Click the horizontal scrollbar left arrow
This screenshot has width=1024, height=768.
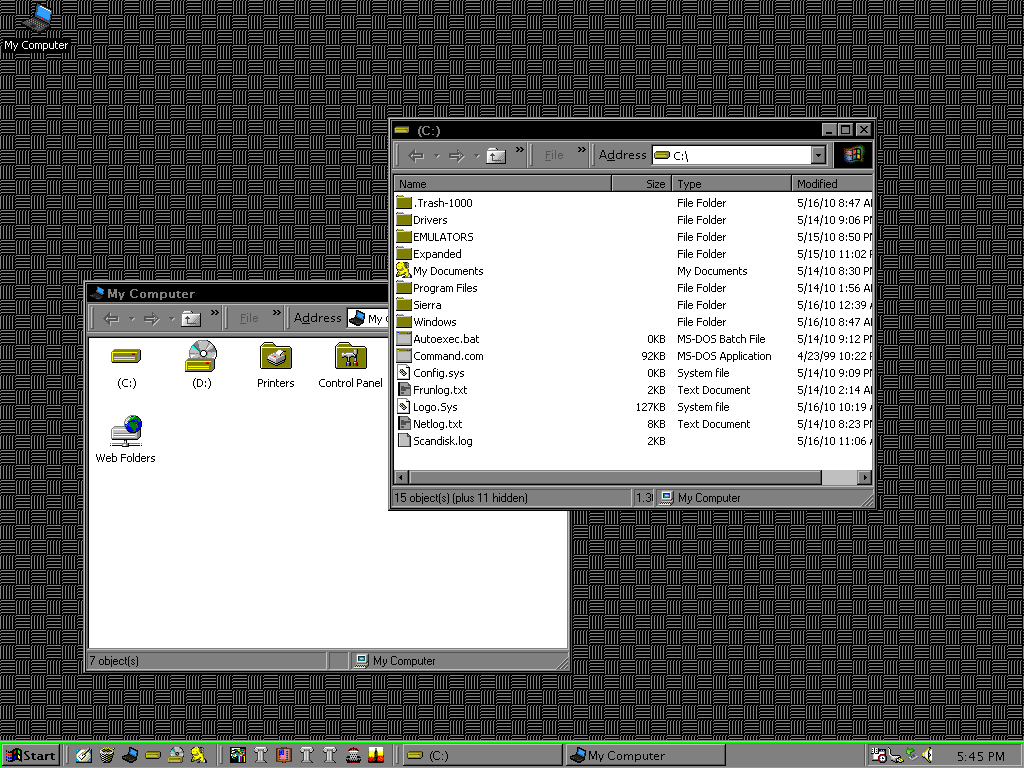pos(401,477)
